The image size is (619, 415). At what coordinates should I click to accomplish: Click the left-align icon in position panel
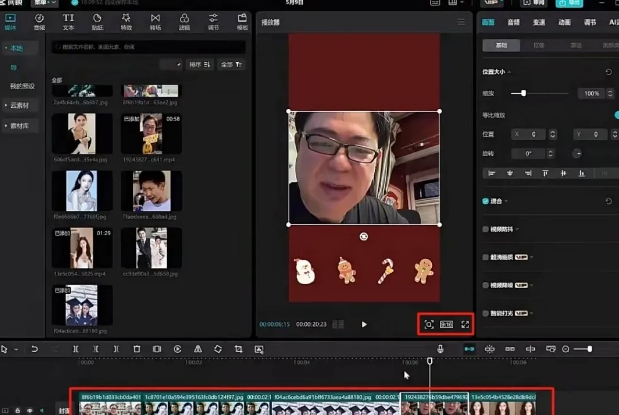pos(492,173)
